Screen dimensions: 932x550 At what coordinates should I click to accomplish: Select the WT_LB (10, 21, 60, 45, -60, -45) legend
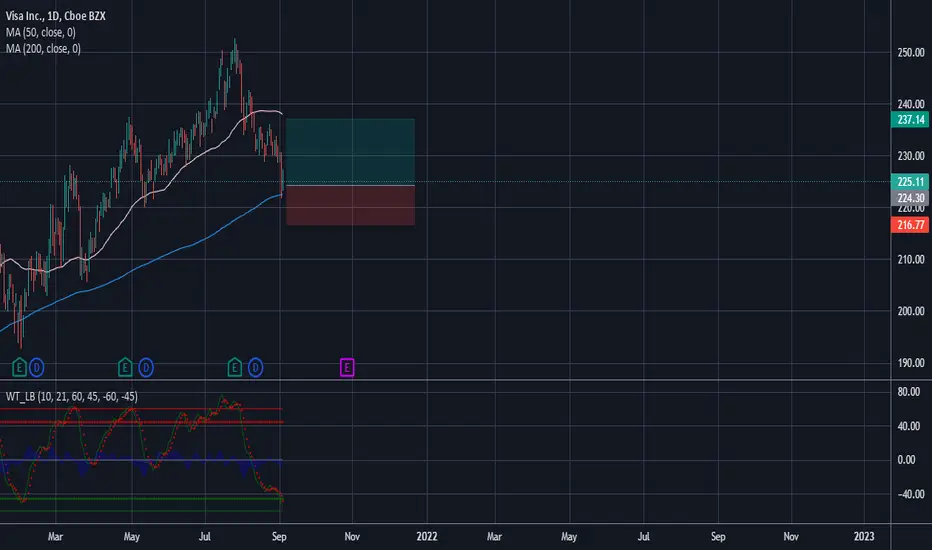71,397
